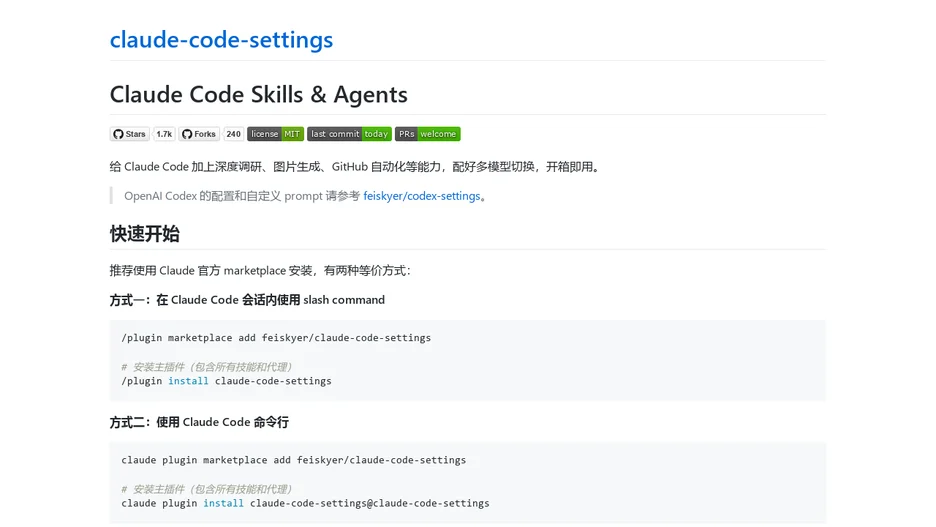Screen dimensions: 936x527
Task: Click the description paragraph starting 给 Claude Code
Action: tap(355, 167)
